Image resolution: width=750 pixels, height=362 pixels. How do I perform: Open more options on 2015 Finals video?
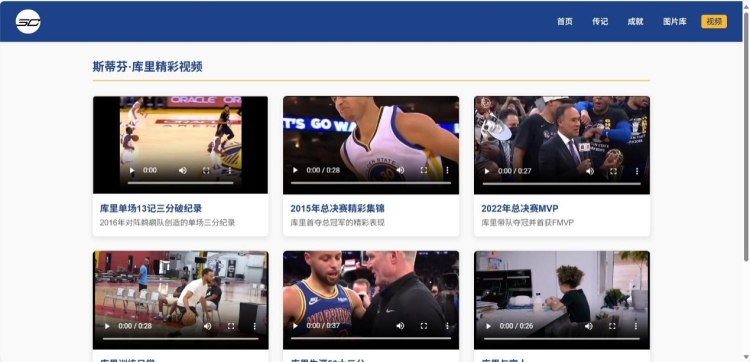447,170
